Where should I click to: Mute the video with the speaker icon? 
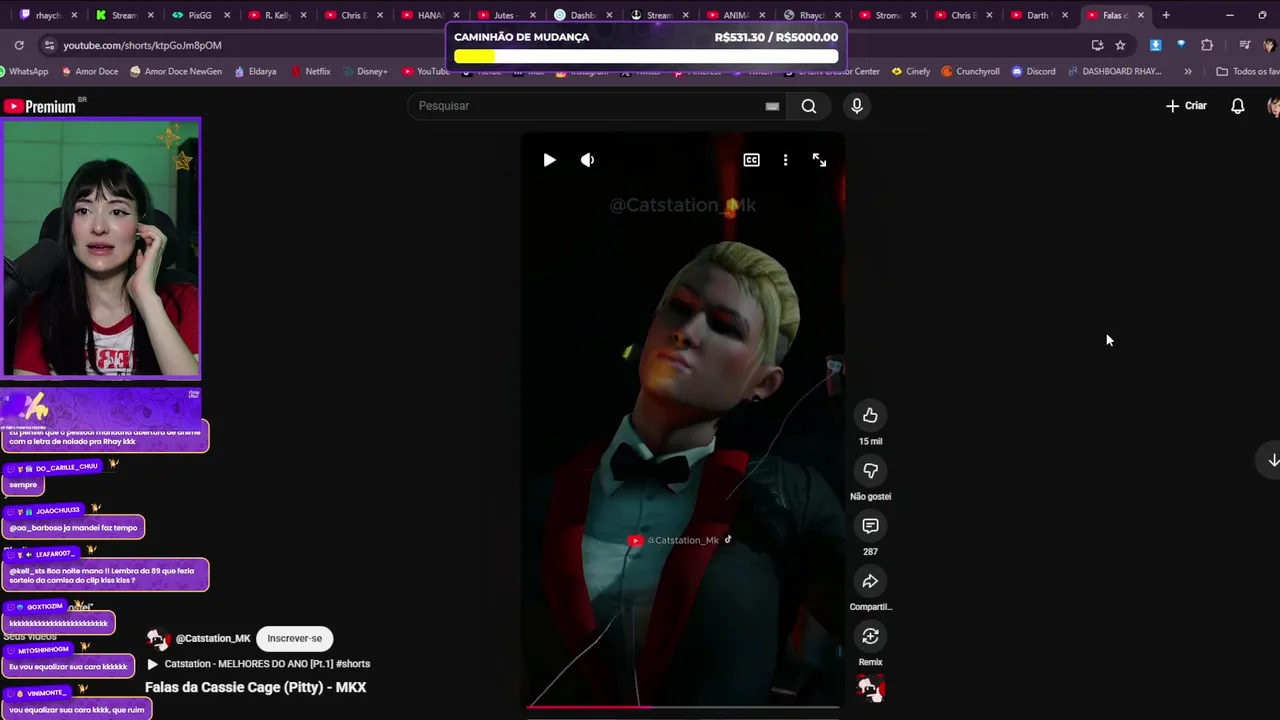tap(587, 160)
